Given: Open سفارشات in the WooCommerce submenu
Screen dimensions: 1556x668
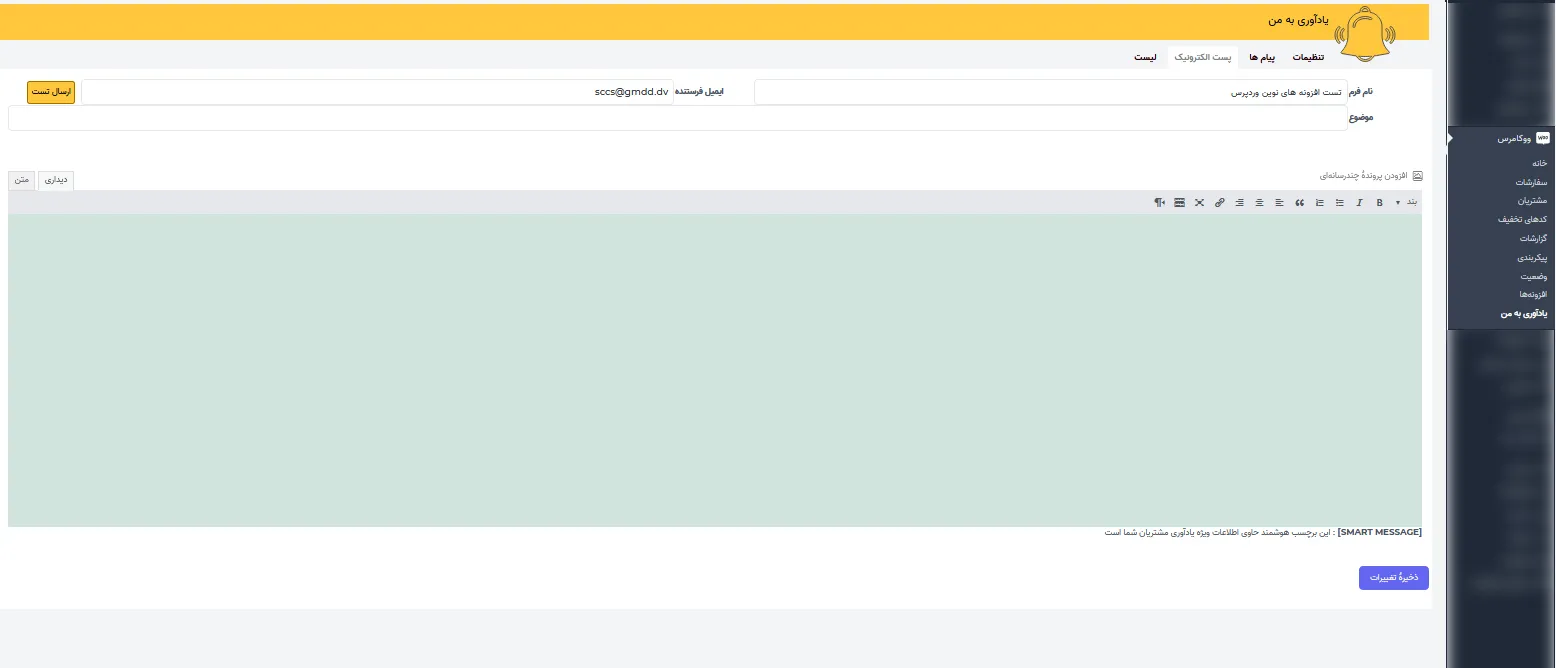Looking at the screenshot, I should (x=1531, y=182).
